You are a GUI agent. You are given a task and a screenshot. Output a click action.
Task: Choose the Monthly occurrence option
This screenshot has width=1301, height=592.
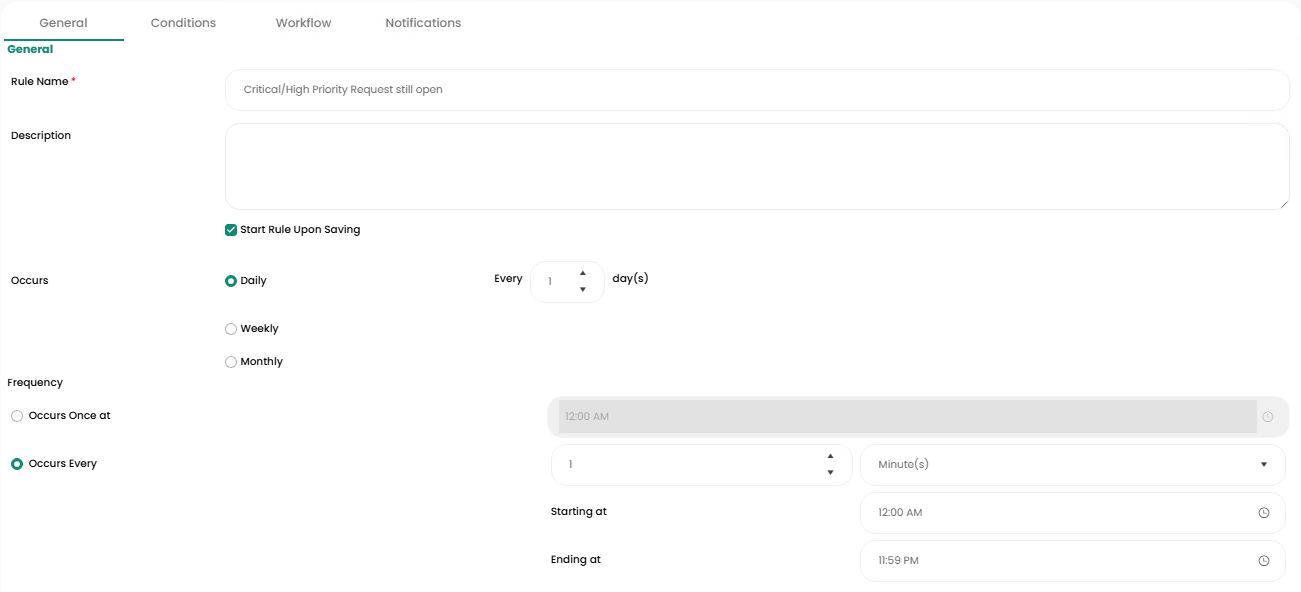[x=231, y=362]
